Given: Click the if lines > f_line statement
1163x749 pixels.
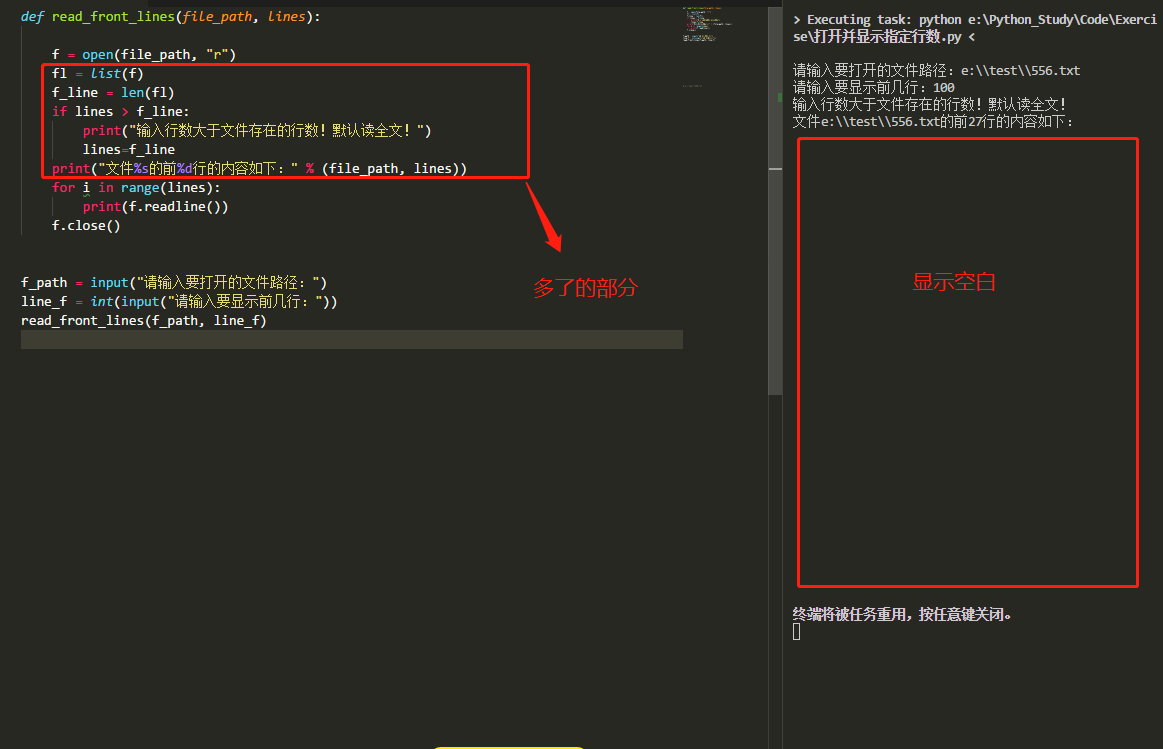Looking at the screenshot, I should point(120,111).
